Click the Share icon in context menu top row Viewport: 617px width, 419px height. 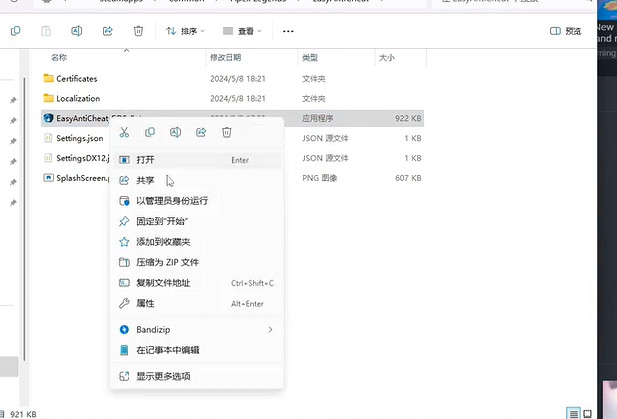pos(201,132)
